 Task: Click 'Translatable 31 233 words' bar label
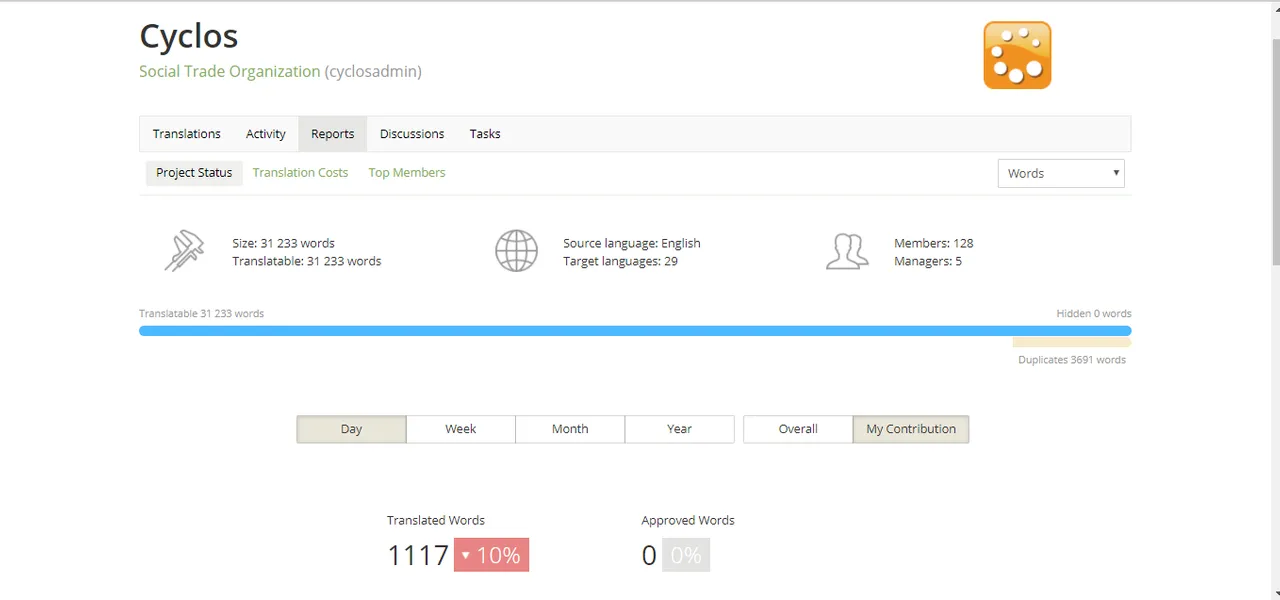[201, 313]
